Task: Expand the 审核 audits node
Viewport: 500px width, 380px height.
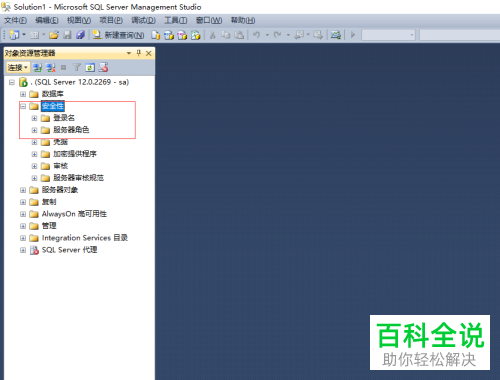Action: click(x=34, y=166)
